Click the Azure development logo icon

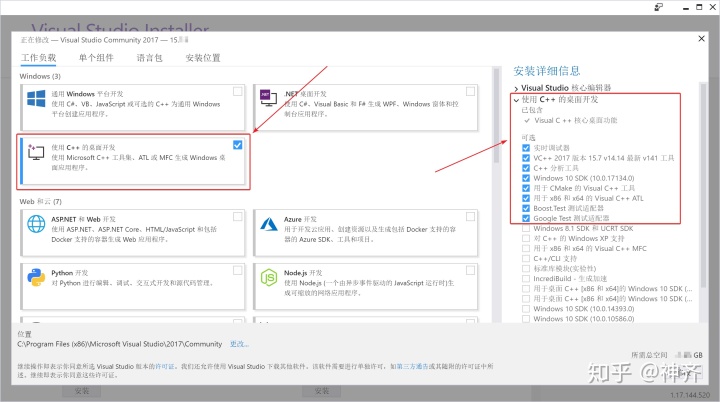click(x=269, y=224)
